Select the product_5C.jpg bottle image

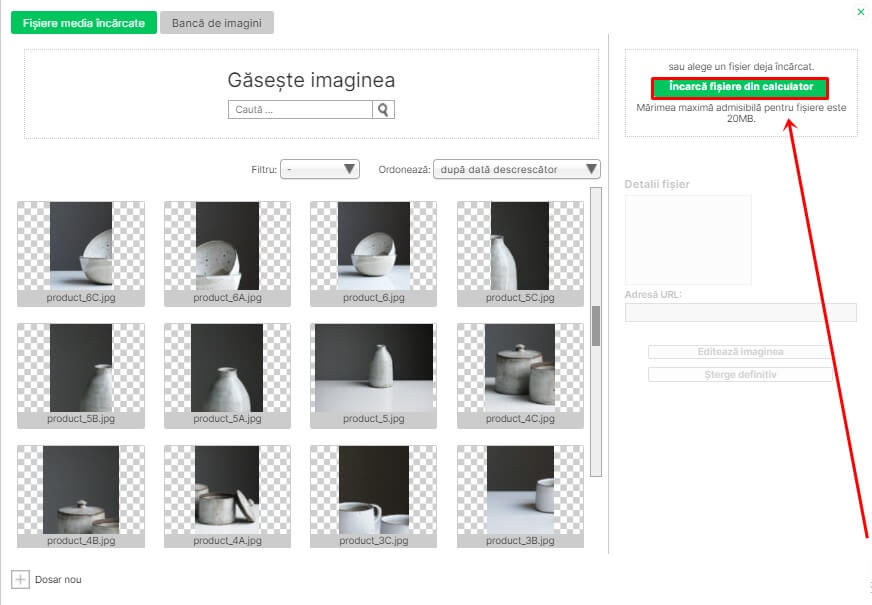(520, 246)
